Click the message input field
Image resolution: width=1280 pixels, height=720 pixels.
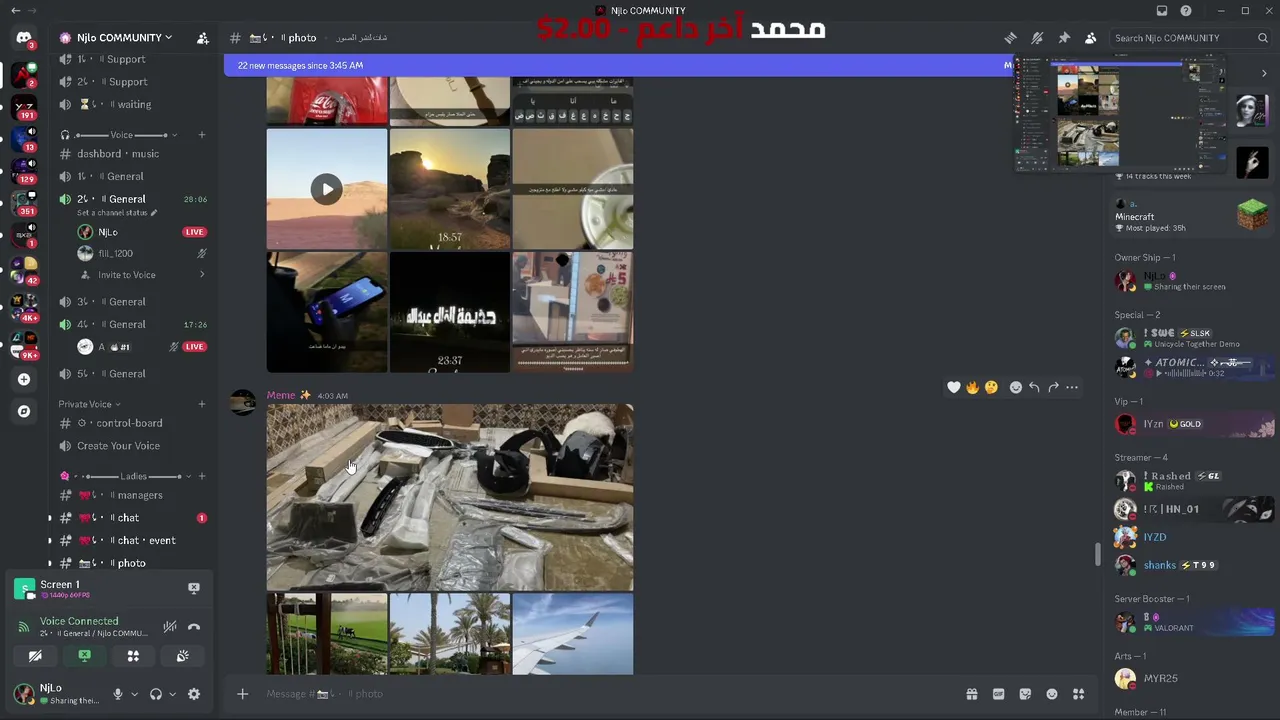pos(608,694)
